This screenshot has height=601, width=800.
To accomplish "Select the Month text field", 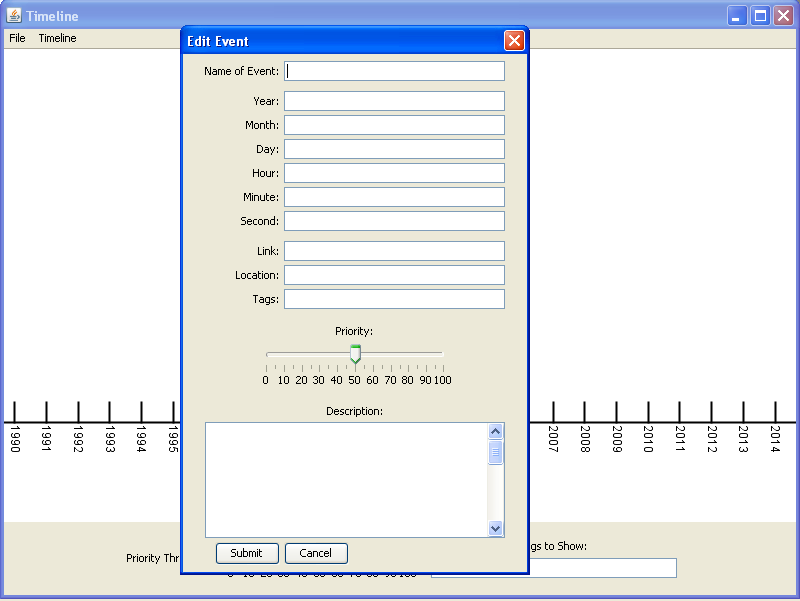I will tap(394, 125).
